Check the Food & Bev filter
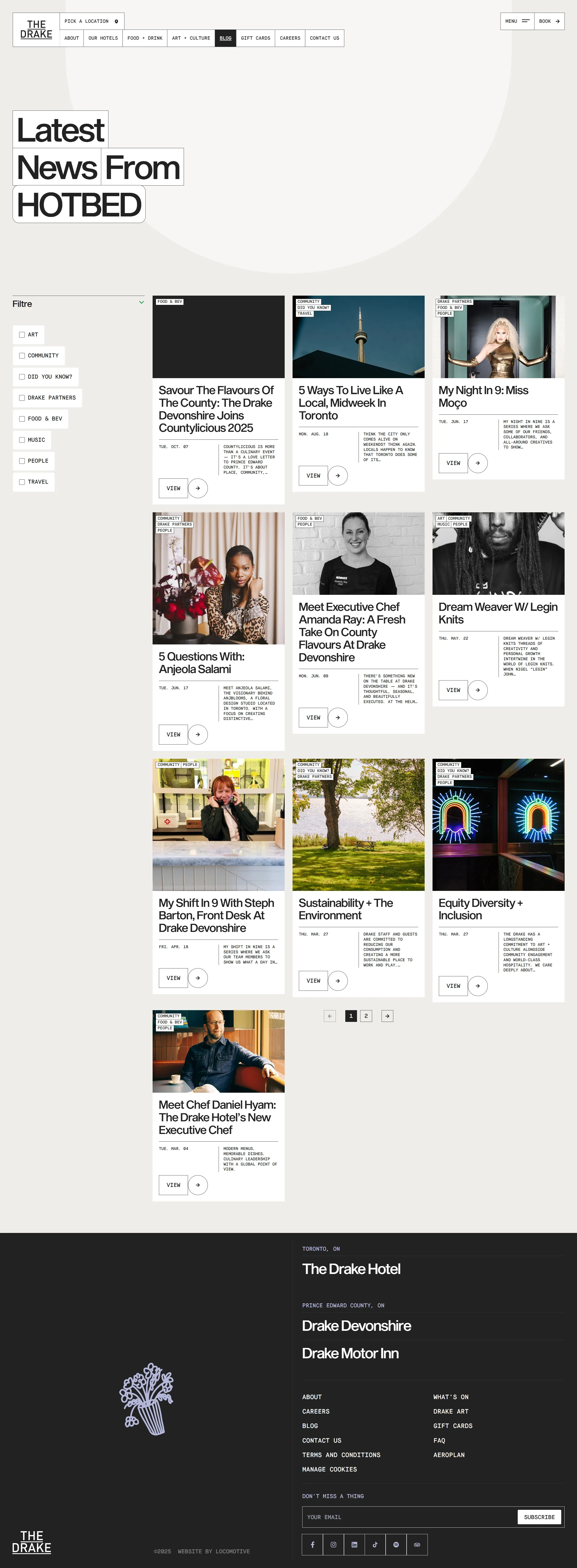The width and height of the screenshot is (577, 1568). tap(22, 419)
